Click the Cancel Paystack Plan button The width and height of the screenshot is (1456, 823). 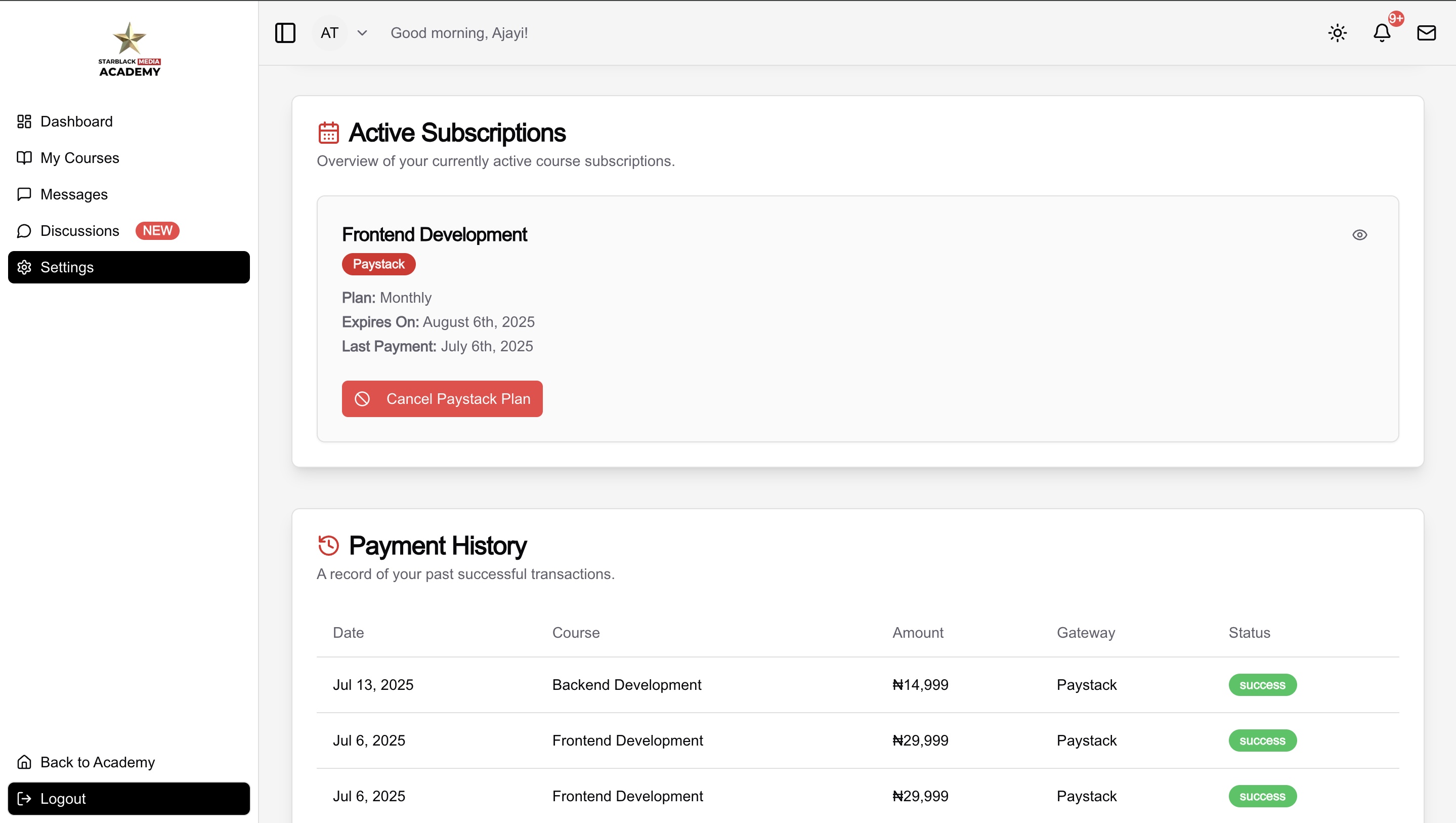[x=442, y=399]
